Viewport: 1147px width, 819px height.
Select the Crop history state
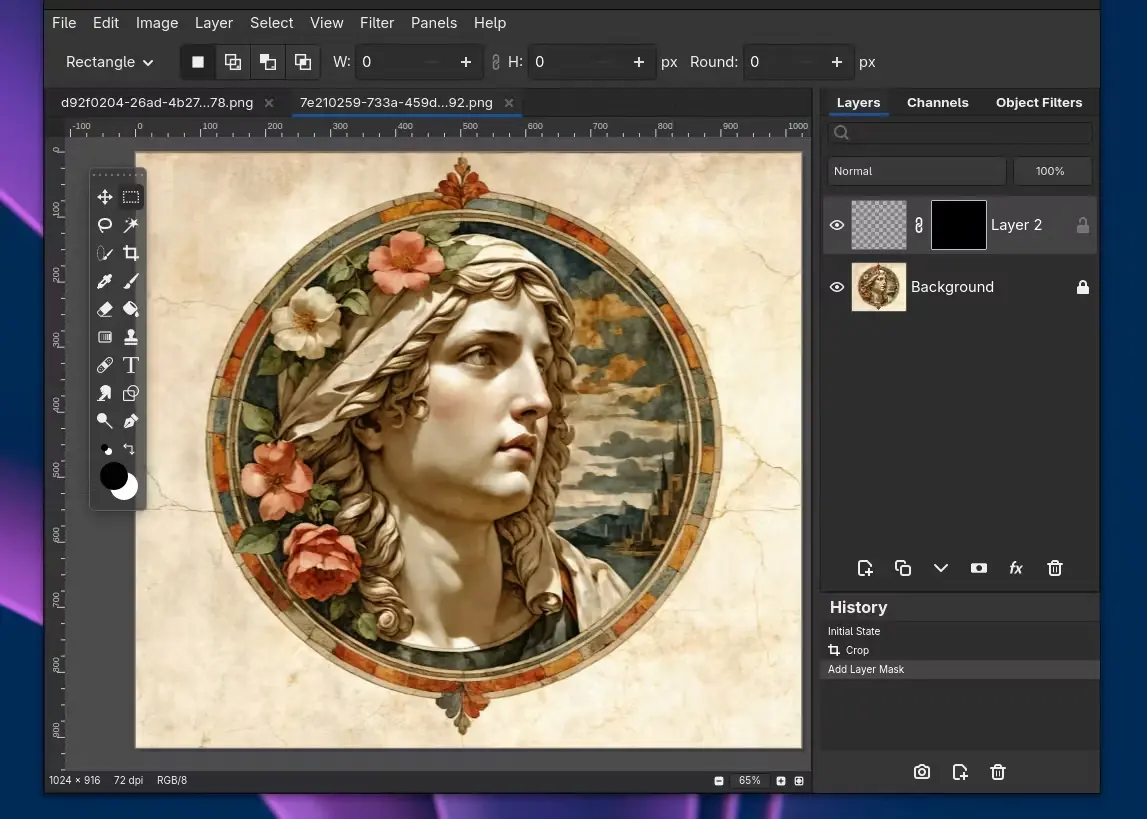(x=857, y=650)
